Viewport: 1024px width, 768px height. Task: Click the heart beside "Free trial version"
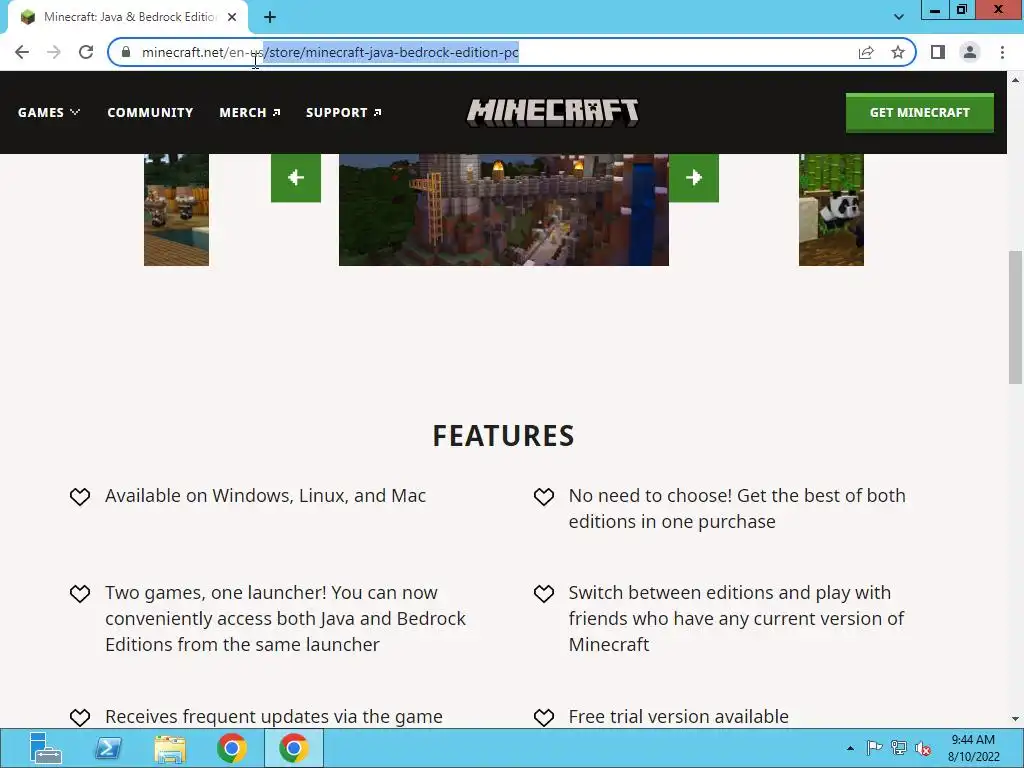tap(543, 718)
